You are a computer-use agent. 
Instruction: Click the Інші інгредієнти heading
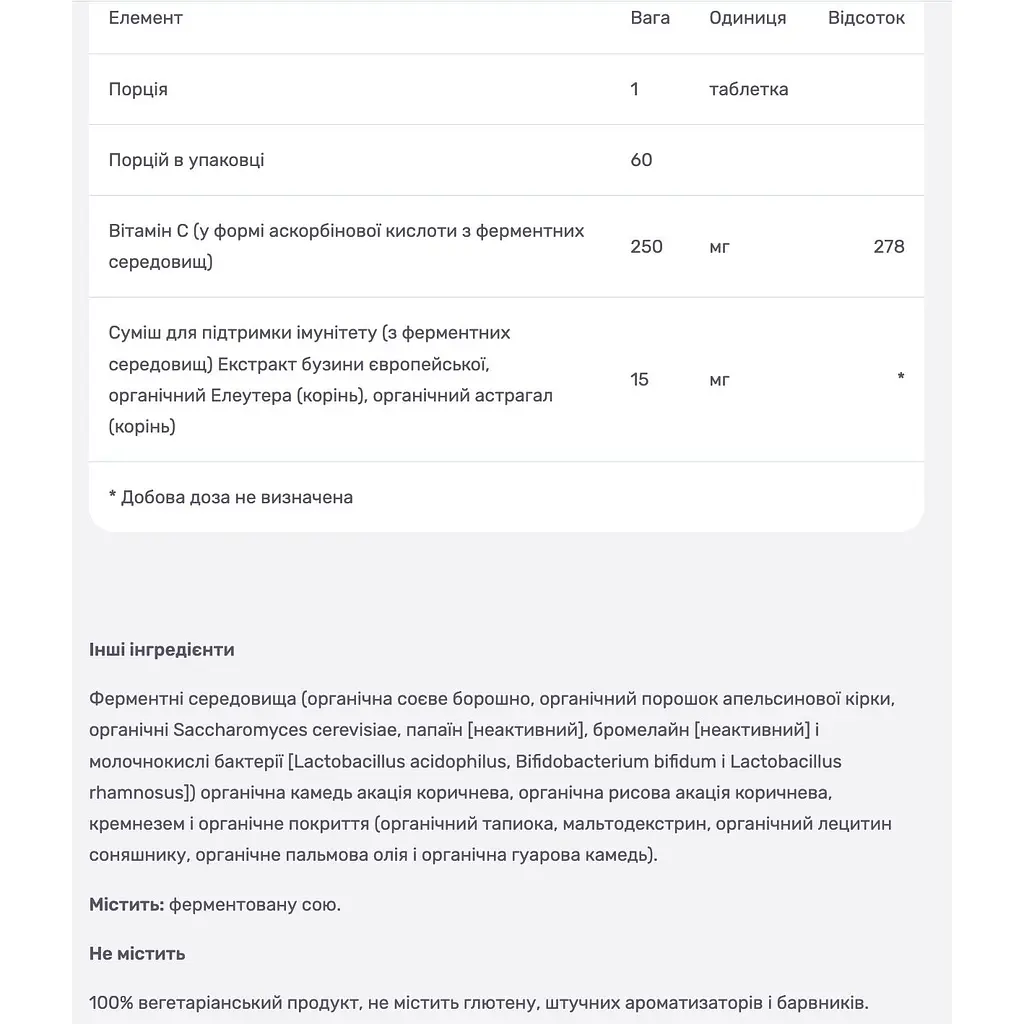(162, 650)
